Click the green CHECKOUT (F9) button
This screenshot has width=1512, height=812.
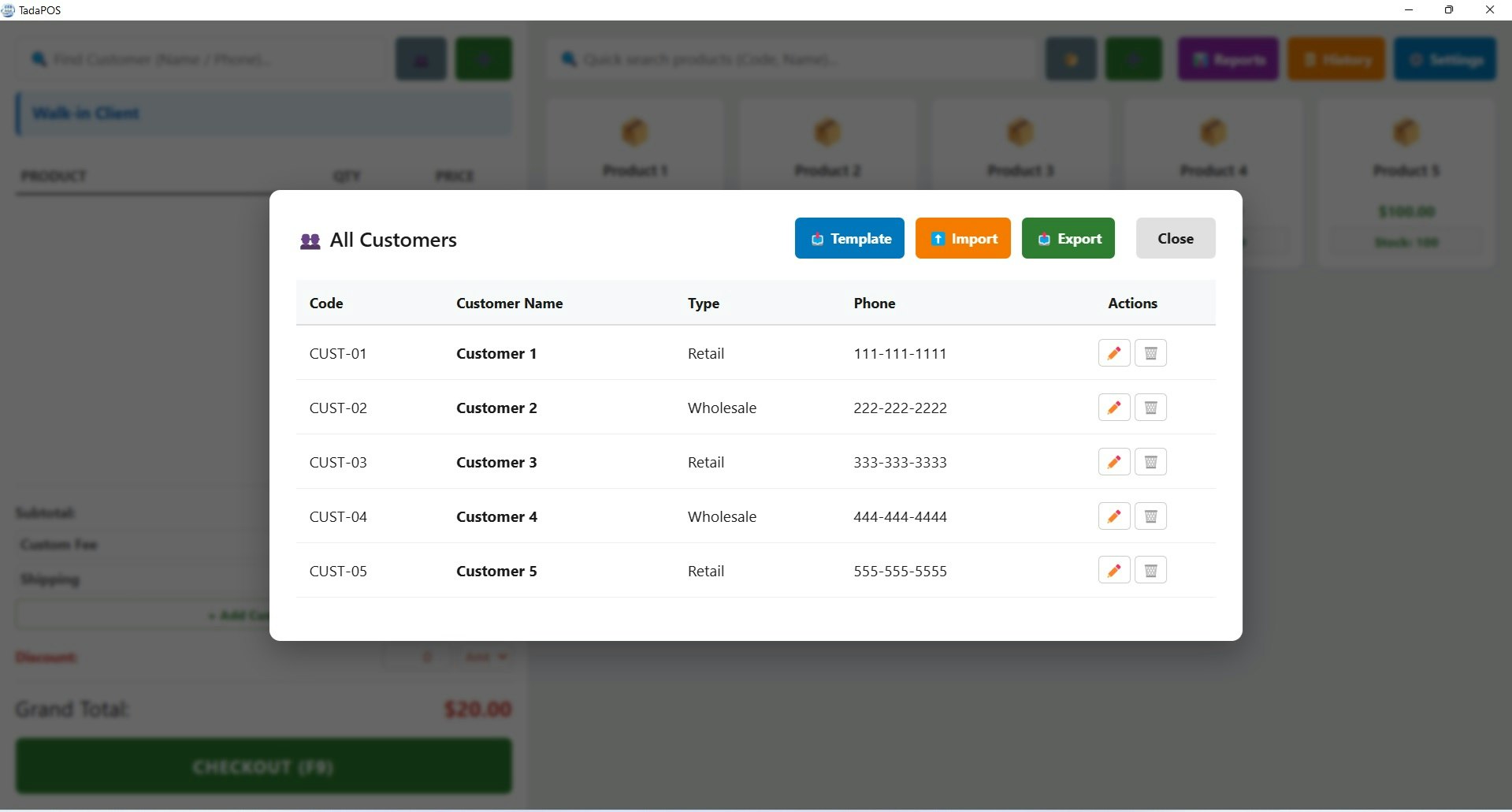263,766
